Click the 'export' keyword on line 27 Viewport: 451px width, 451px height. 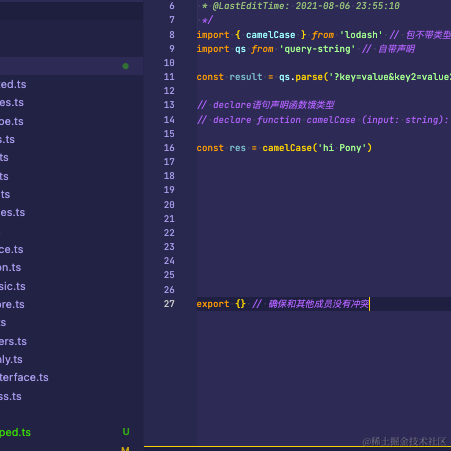[213, 304]
